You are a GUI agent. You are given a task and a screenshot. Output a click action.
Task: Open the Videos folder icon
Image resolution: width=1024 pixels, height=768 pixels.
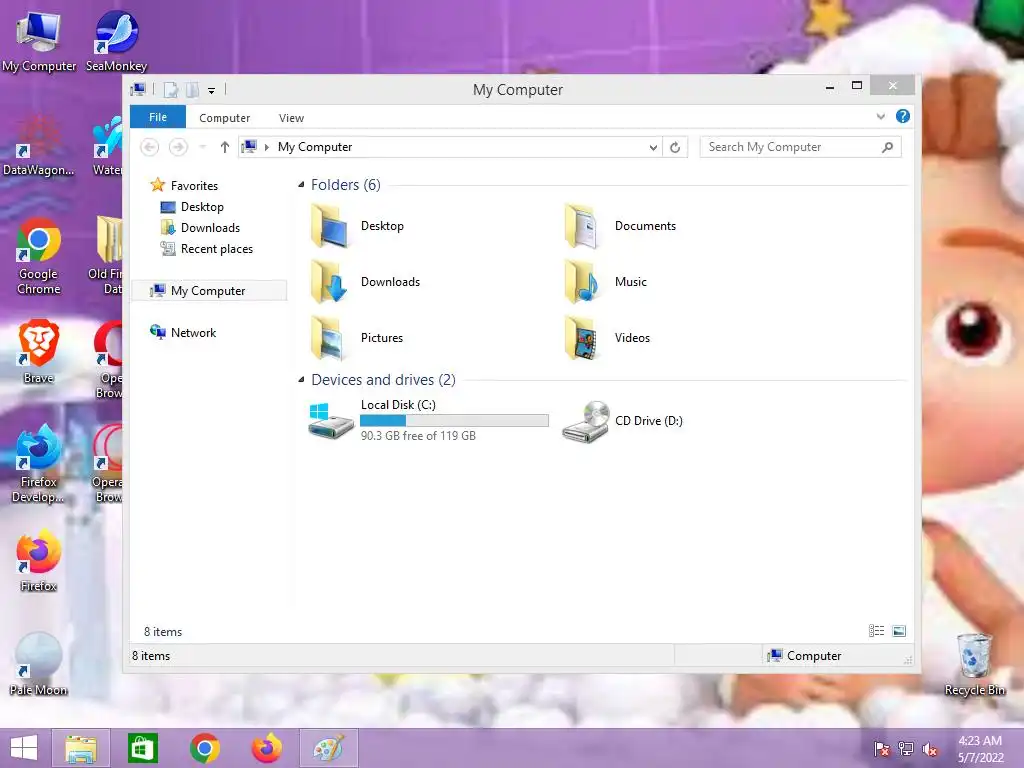tap(583, 338)
